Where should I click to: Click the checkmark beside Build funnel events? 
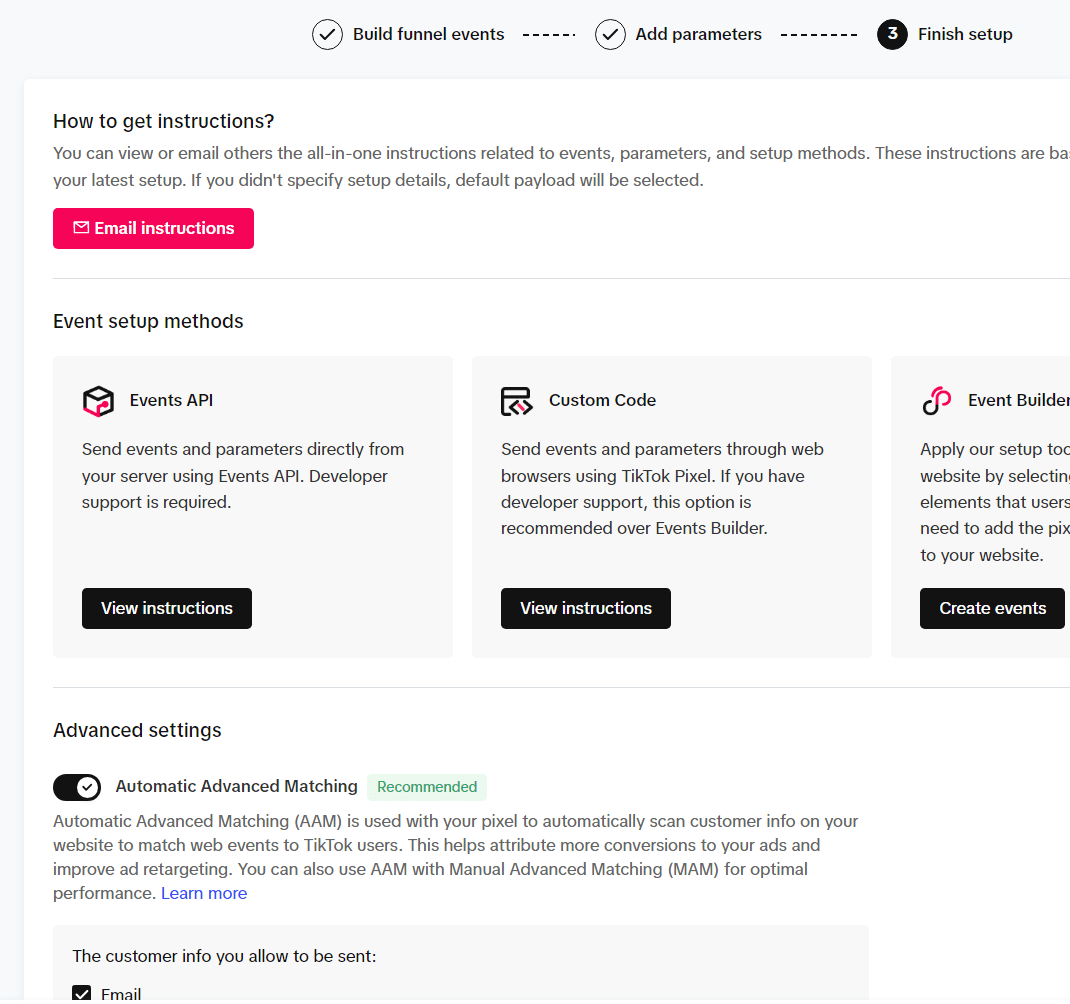(327, 35)
